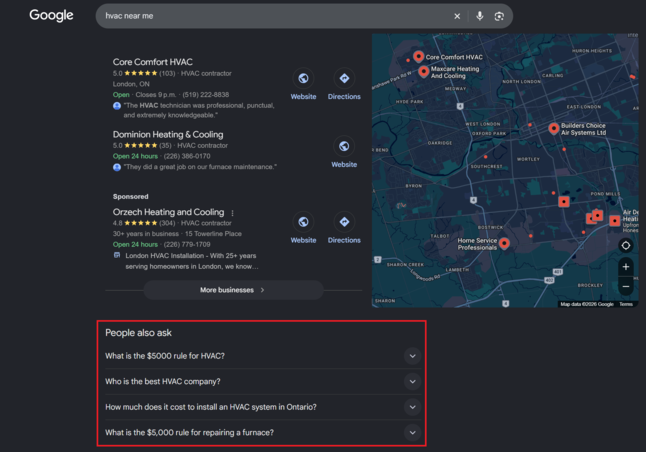646x452 pixels.
Task: Zoom out on the map
Action: 625,286
